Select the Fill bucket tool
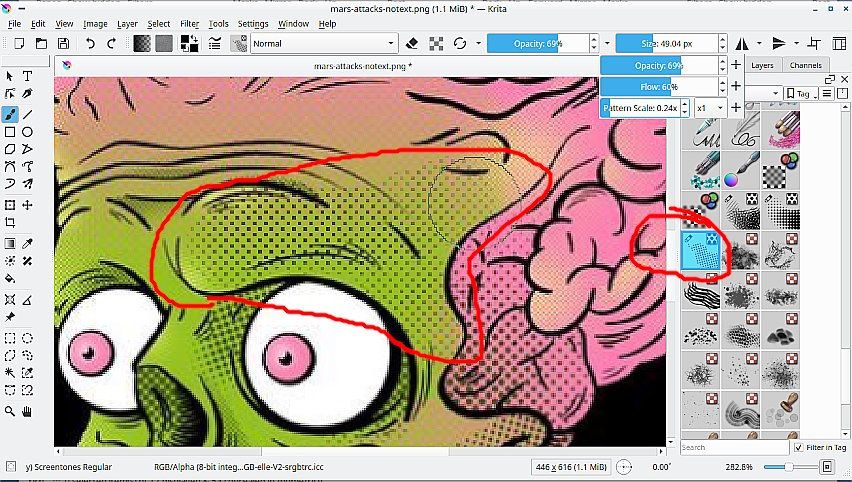Image resolution: width=852 pixels, height=482 pixels. point(10,279)
